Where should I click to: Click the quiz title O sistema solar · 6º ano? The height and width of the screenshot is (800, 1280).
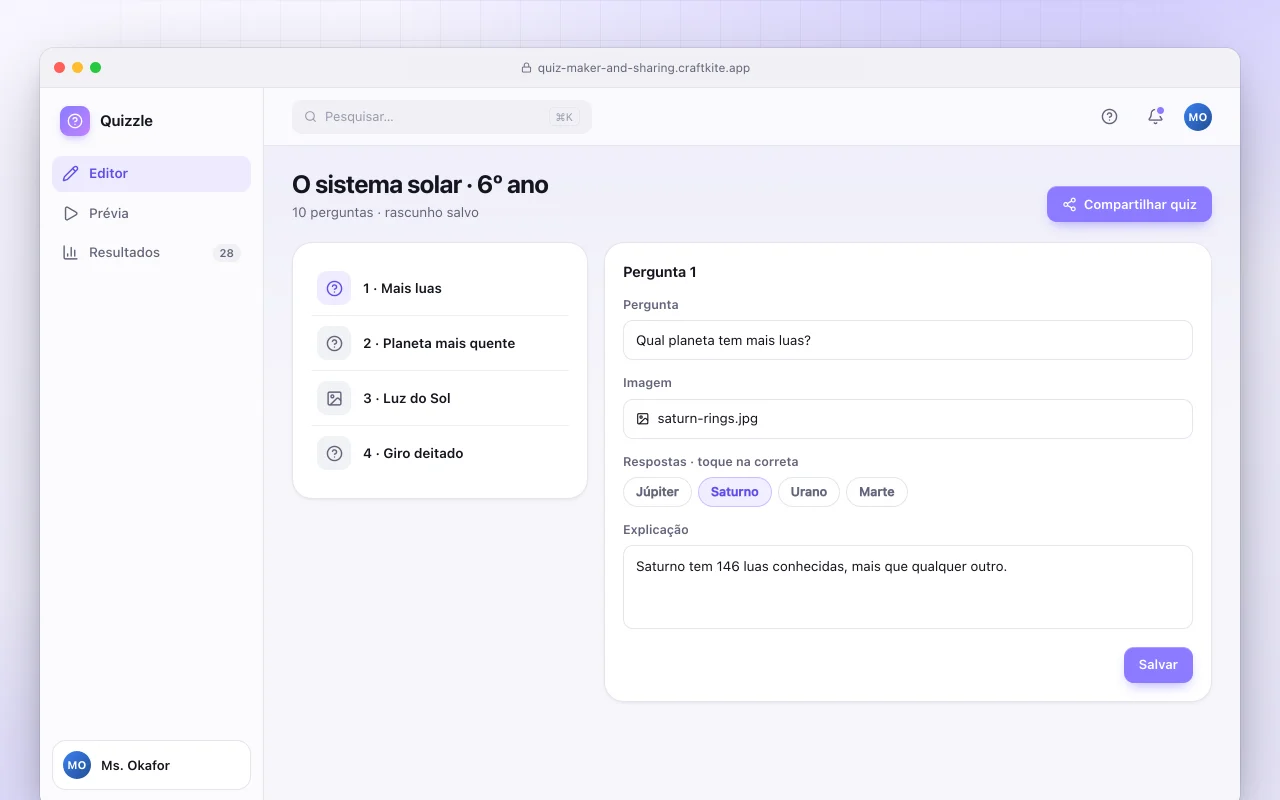point(420,185)
